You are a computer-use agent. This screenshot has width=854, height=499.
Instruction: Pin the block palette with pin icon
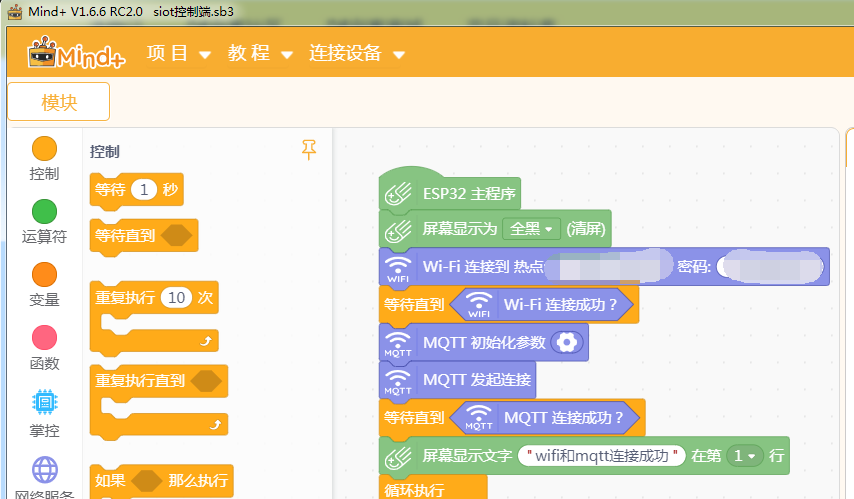point(309,149)
